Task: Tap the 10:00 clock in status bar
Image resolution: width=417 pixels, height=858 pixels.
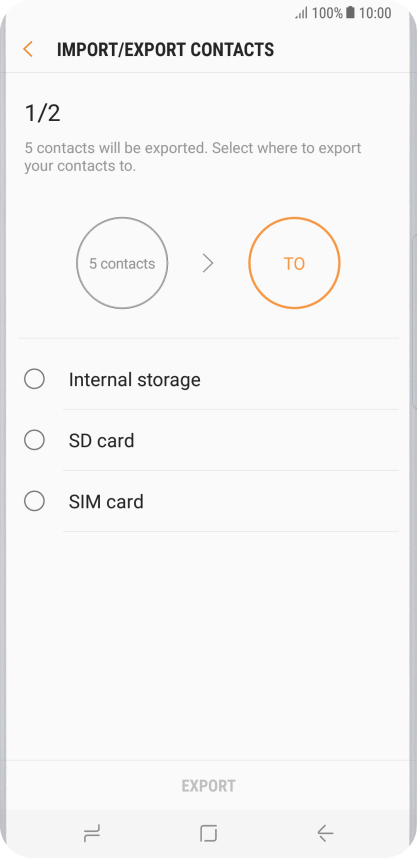Action: pos(375,13)
